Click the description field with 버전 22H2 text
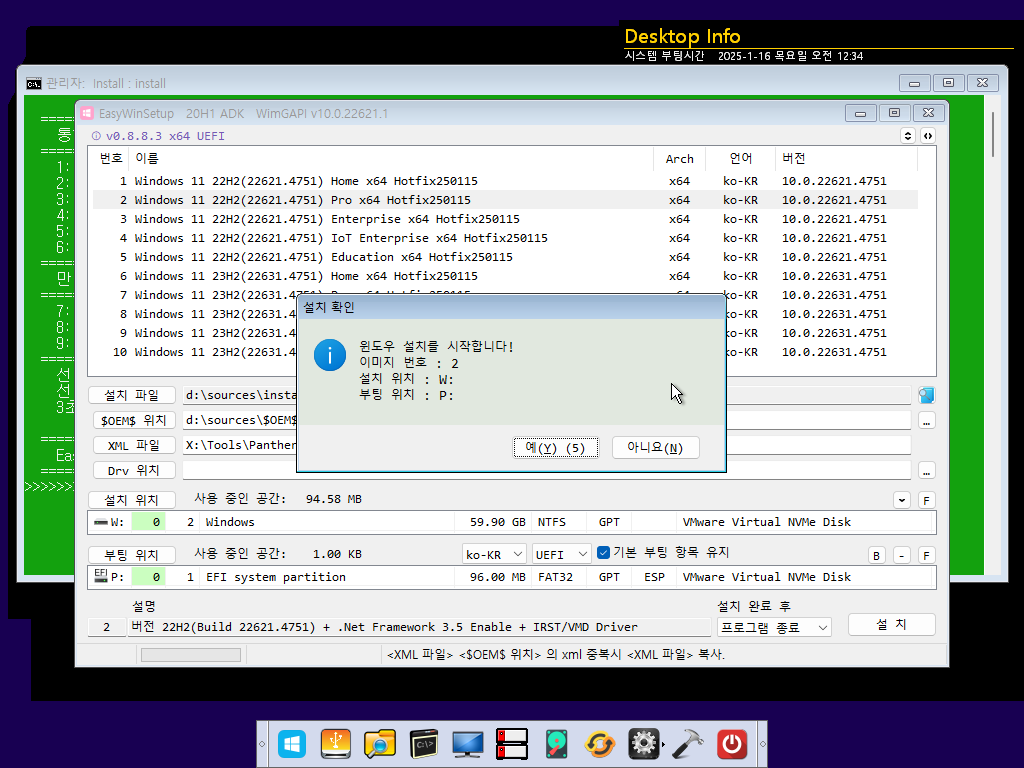 [419, 627]
